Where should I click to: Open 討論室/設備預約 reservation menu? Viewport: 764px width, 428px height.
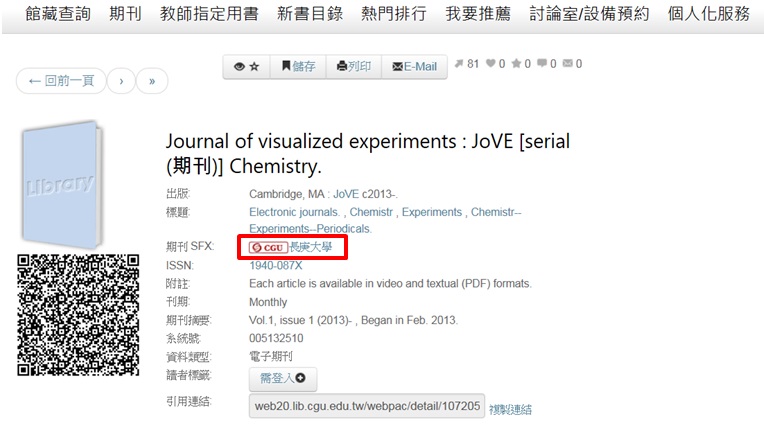[x=589, y=14]
